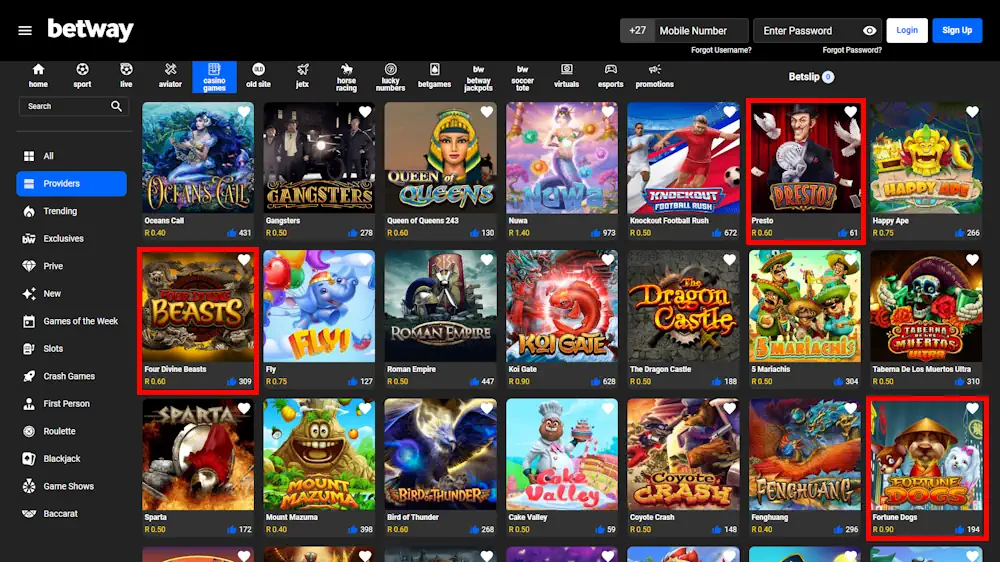The image size is (1000, 562).
Task: Select the casino games tab
Action: pos(214,77)
